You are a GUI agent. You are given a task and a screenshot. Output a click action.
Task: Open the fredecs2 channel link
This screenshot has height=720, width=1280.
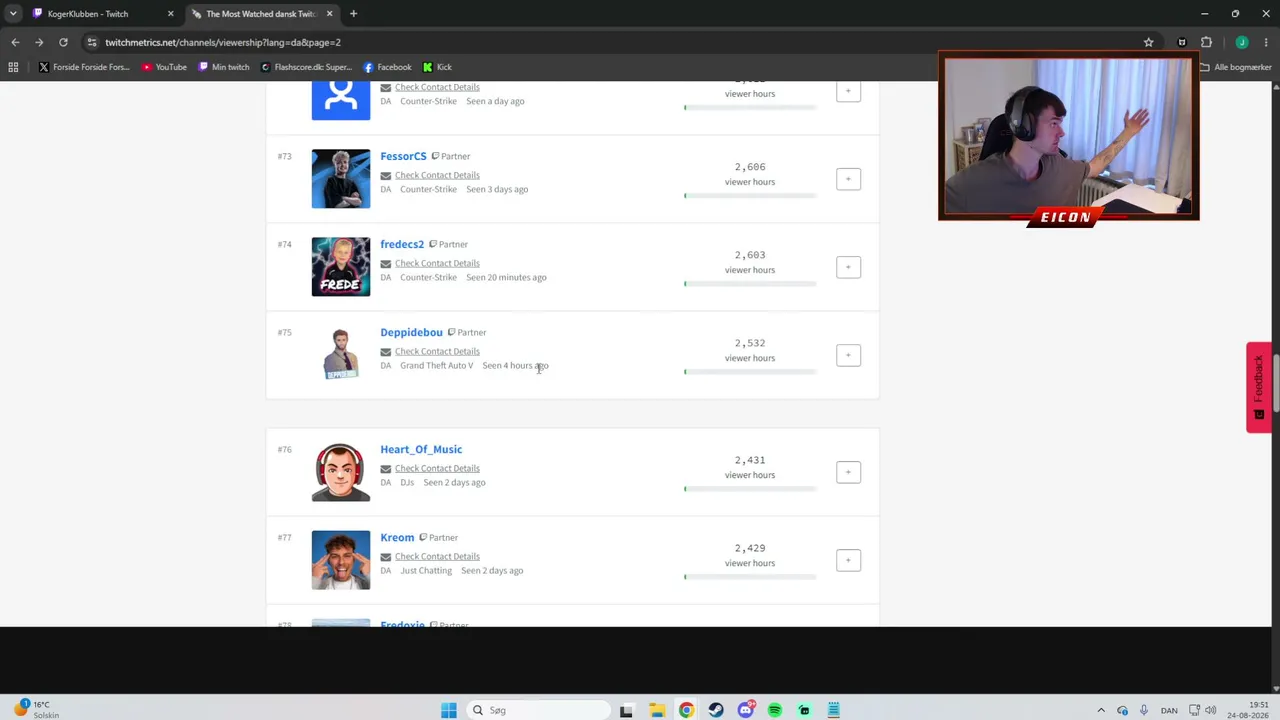point(402,244)
